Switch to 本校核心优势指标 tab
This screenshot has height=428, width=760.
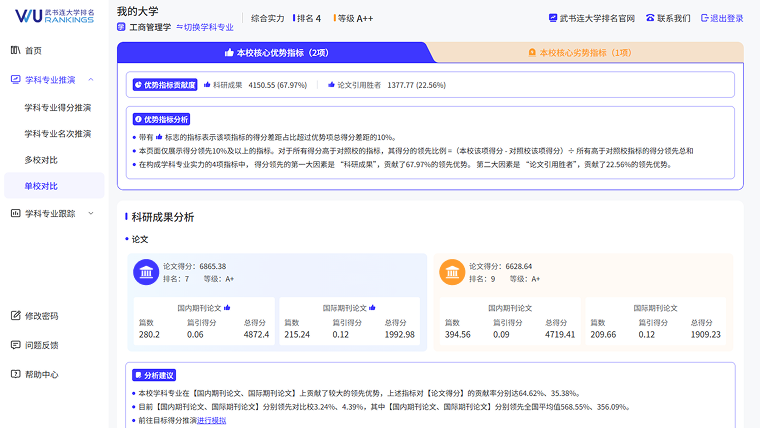[276, 52]
